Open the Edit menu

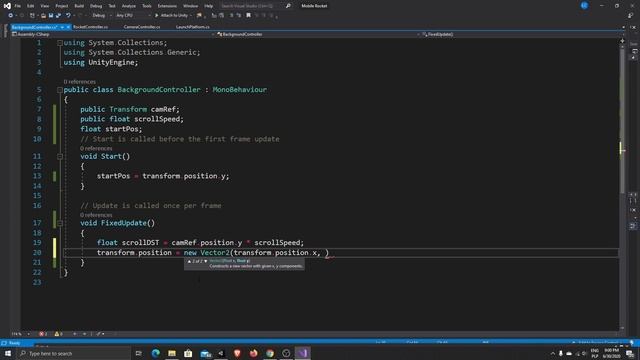[x=31, y=6]
